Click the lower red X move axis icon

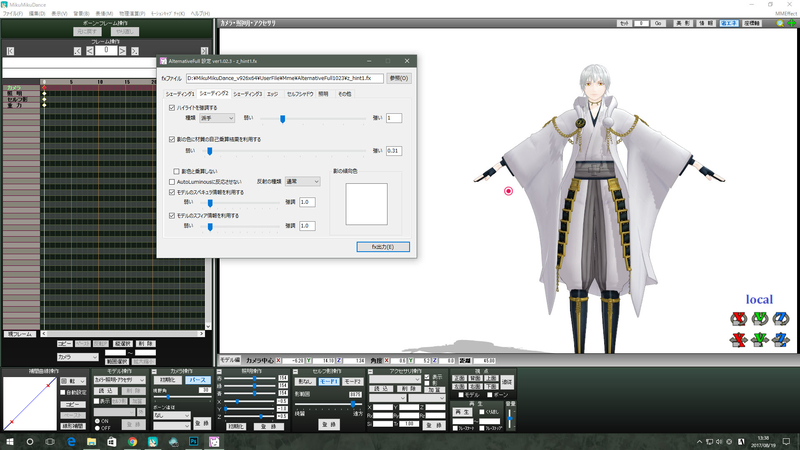pyautogui.click(x=738, y=339)
